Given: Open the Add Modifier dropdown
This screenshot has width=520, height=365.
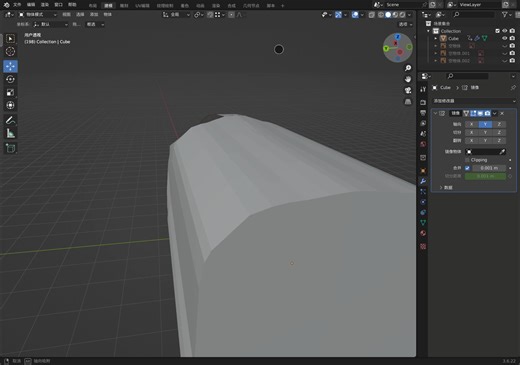Looking at the screenshot, I should click(474, 101).
